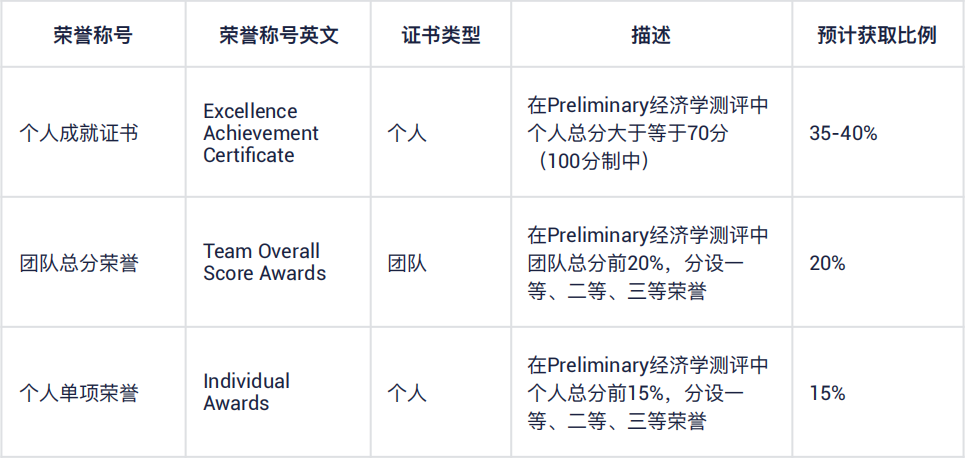
Task: Click the 团队总分荣誉 cell
Action: point(79,263)
